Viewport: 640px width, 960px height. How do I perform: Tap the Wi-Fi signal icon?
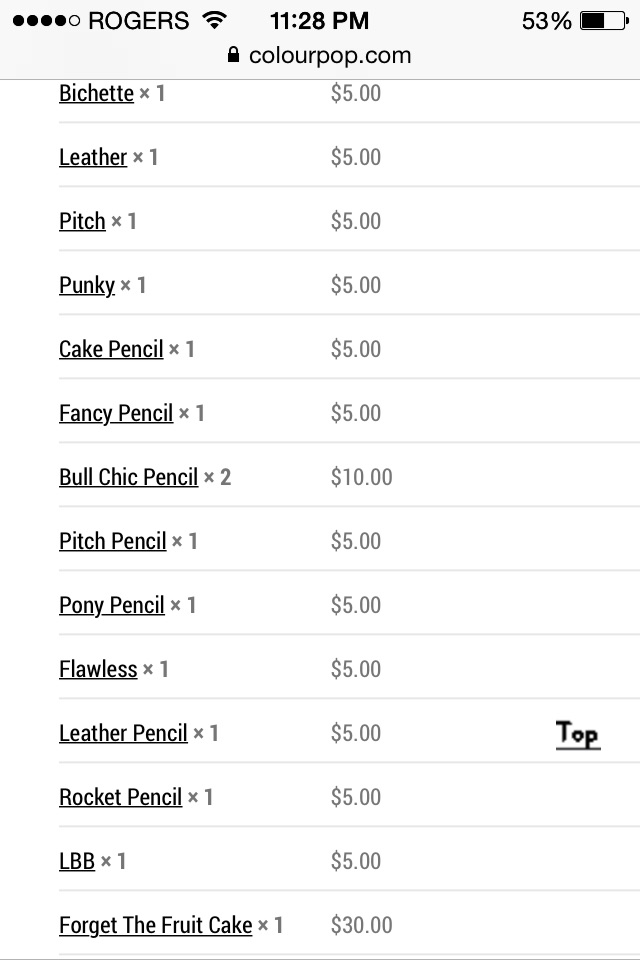click(x=214, y=20)
